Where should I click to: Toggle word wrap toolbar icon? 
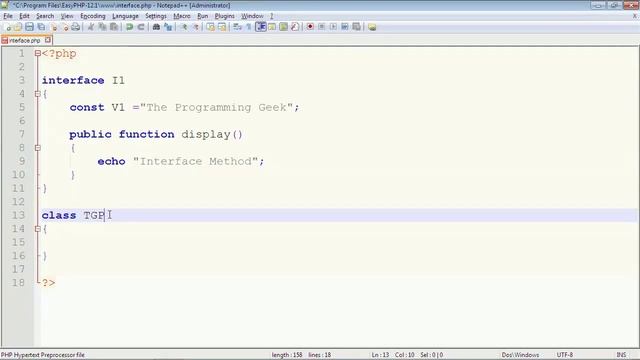point(237,27)
